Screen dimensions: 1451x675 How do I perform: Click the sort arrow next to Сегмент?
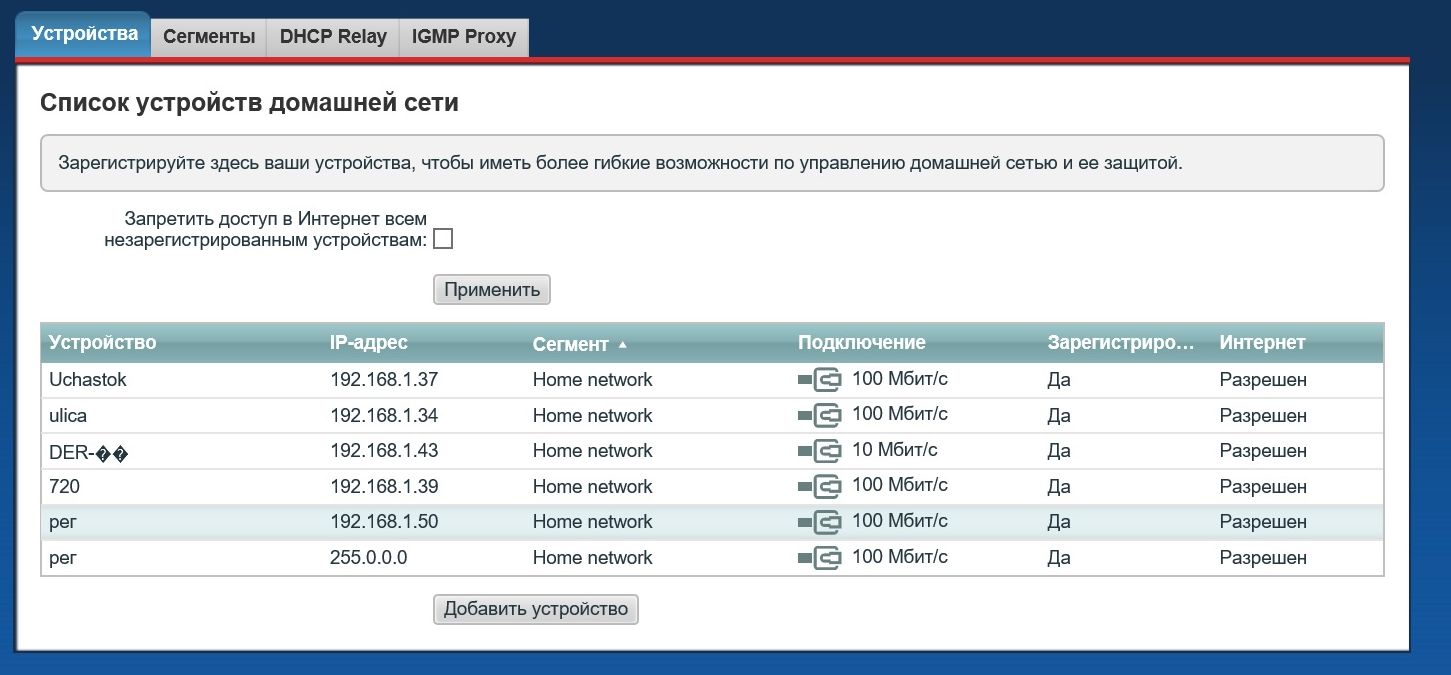coord(623,345)
